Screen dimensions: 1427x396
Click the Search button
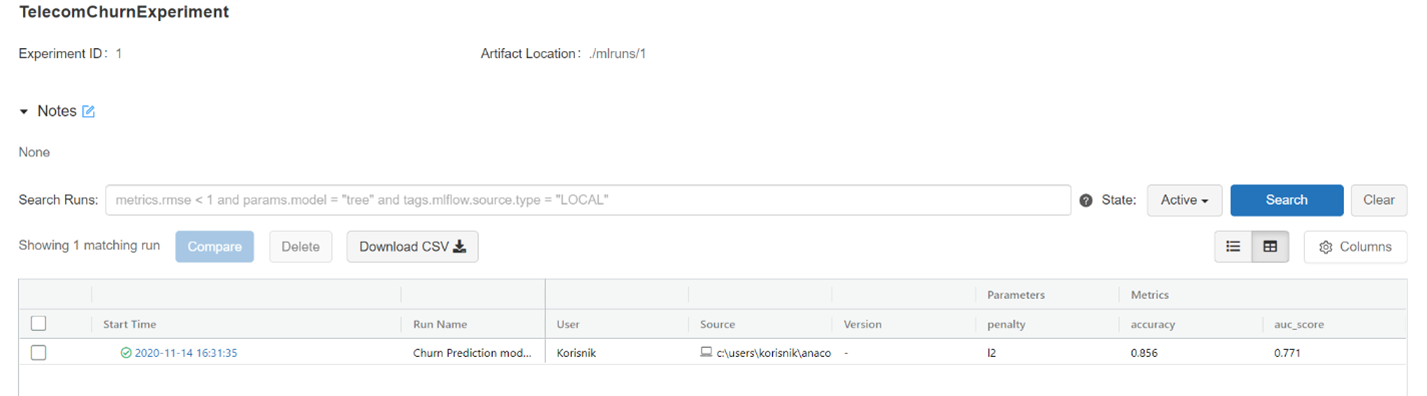1286,200
